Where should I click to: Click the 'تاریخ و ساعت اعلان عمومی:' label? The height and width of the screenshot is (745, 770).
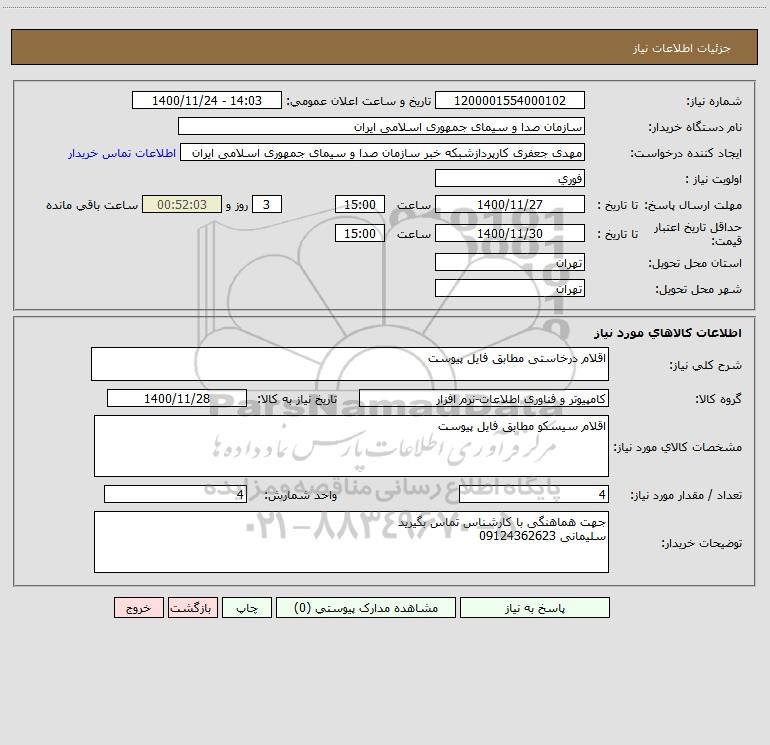pos(359,101)
